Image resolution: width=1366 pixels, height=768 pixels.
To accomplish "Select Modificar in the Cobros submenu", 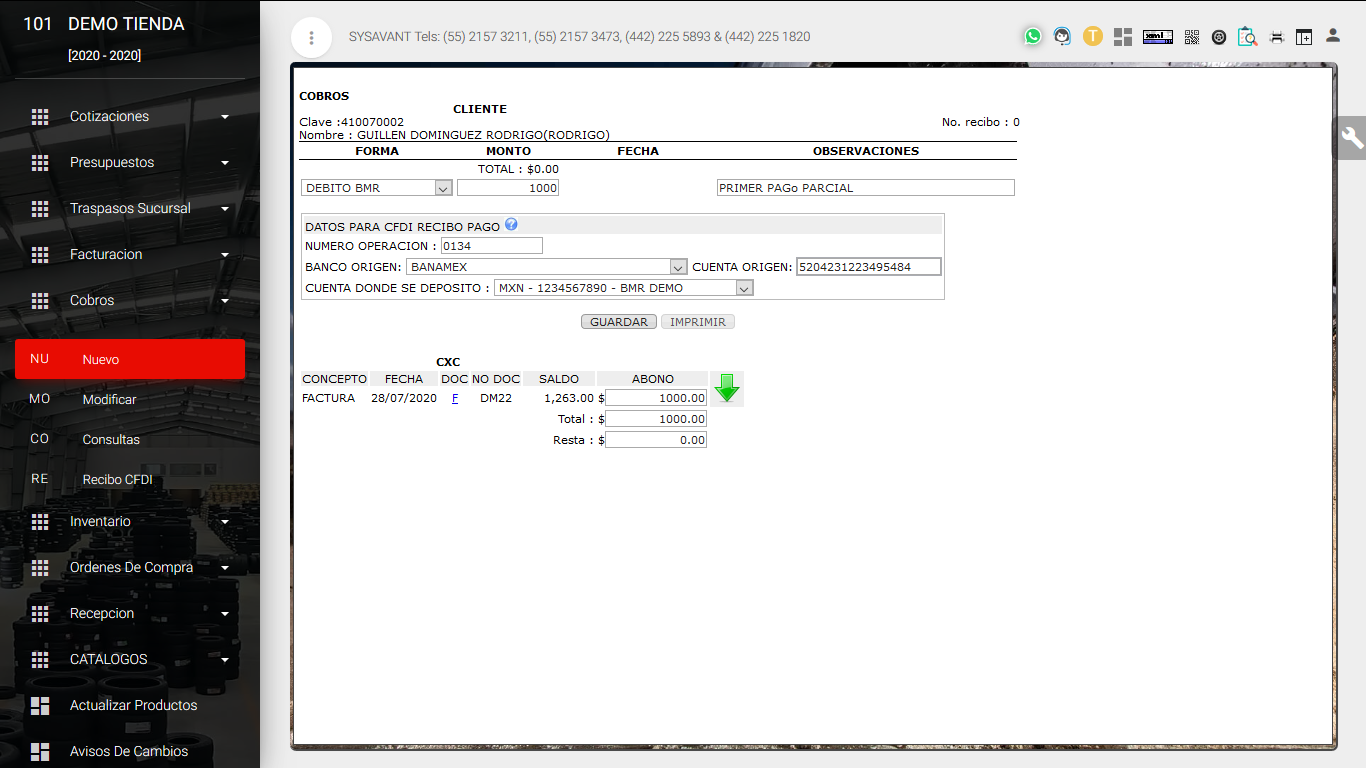I will 130,400.
